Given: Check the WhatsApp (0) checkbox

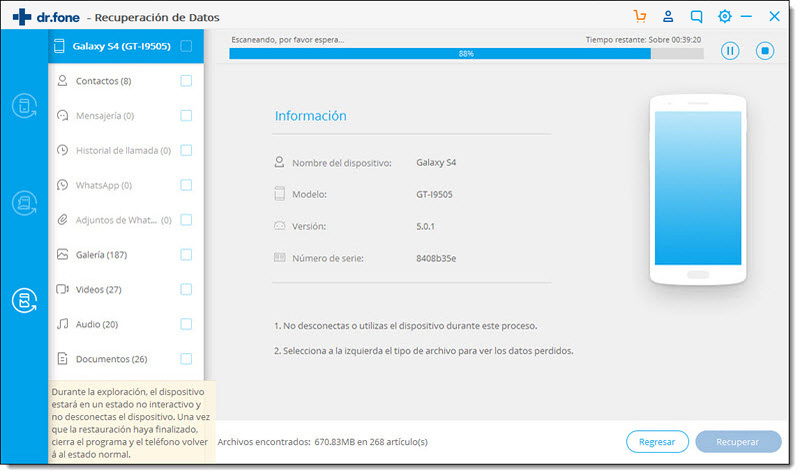Looking at the screenshot, I should (x=186, y=185).
